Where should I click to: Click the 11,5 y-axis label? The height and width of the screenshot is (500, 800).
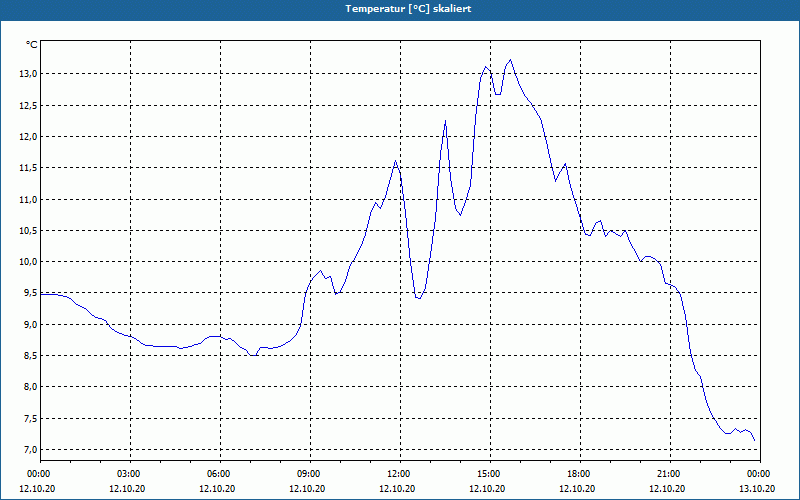point(28,168)
